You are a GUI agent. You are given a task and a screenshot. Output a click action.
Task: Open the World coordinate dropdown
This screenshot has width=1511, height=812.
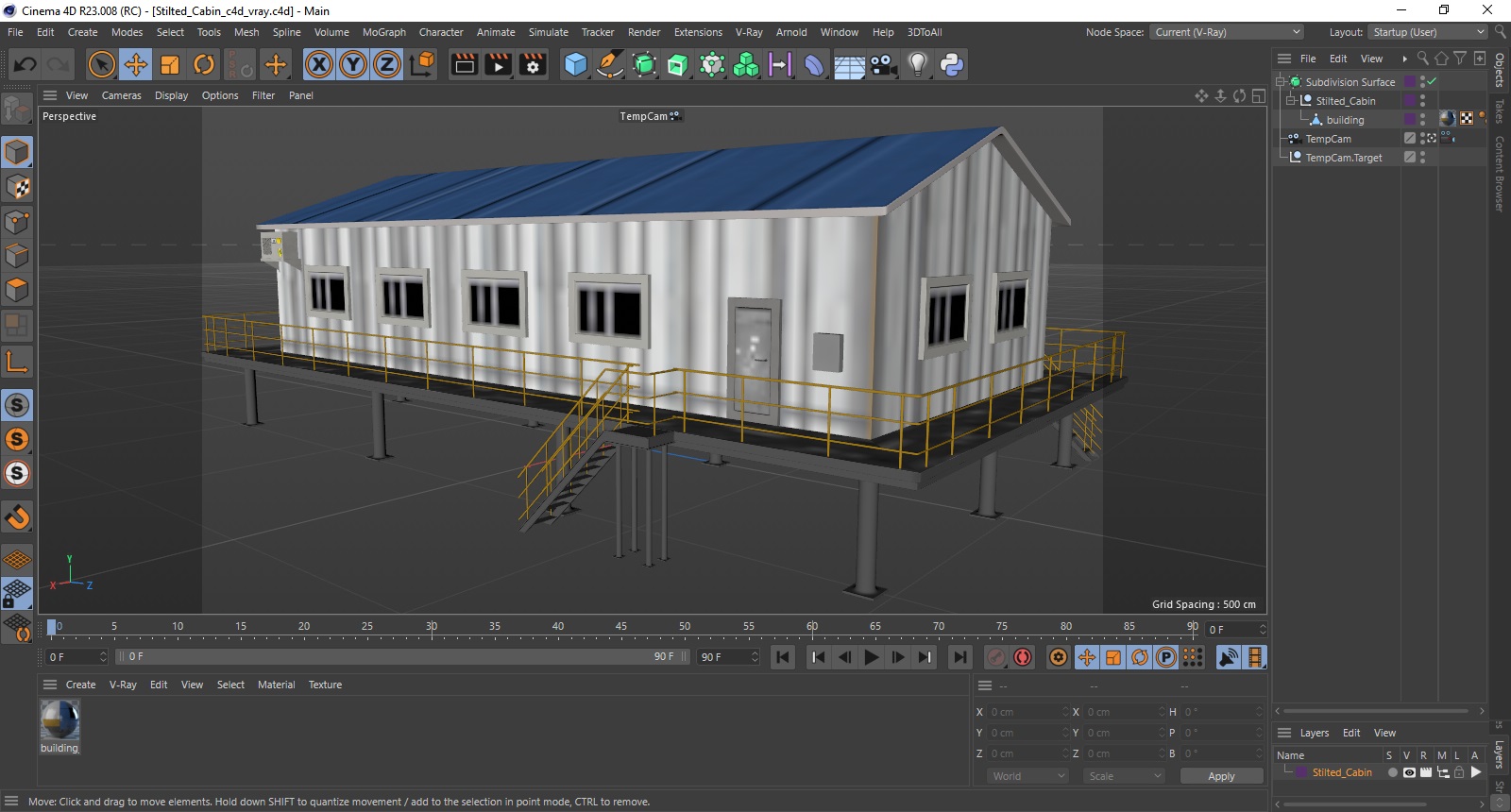pos(1027,776)
